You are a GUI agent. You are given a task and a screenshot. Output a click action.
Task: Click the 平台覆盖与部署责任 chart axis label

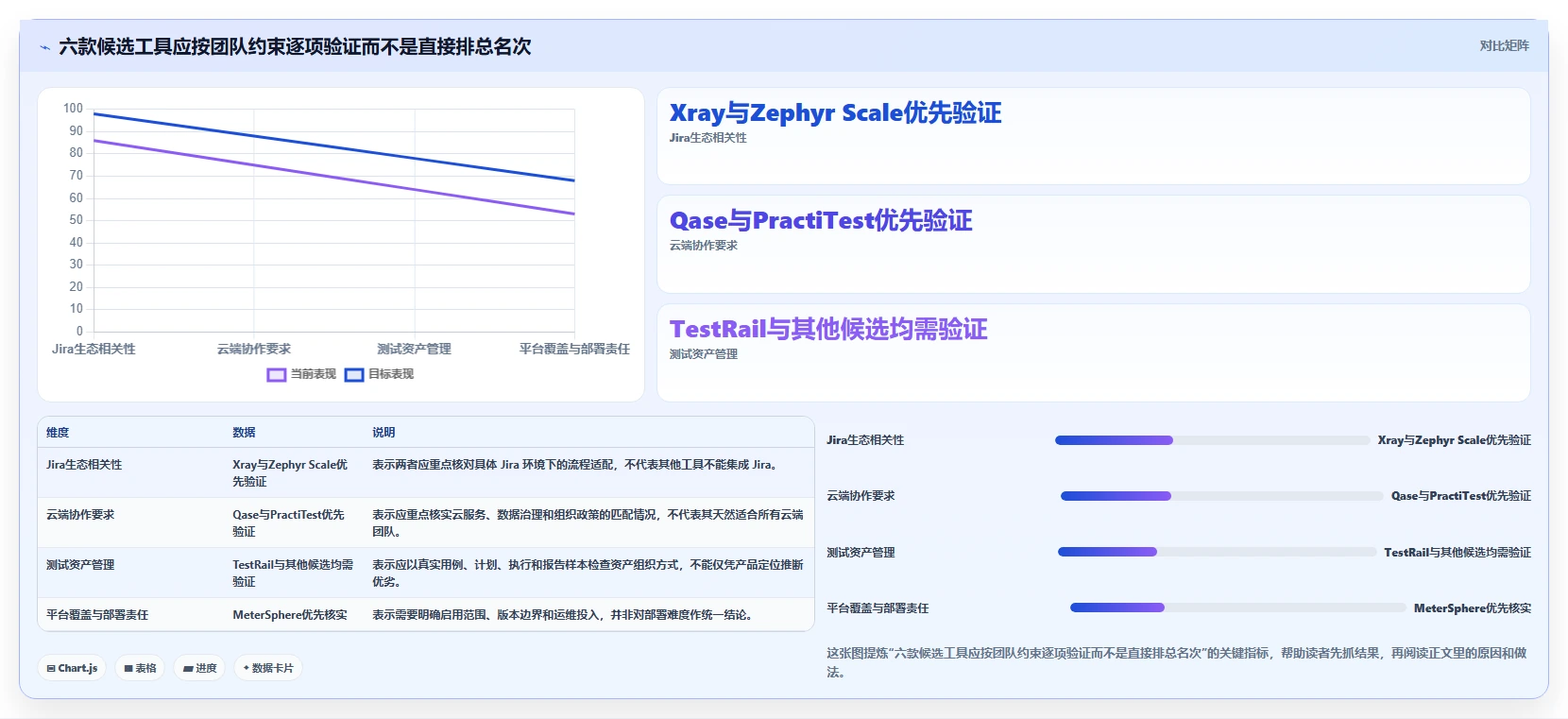pyautogui.click(x=574, y=349)
